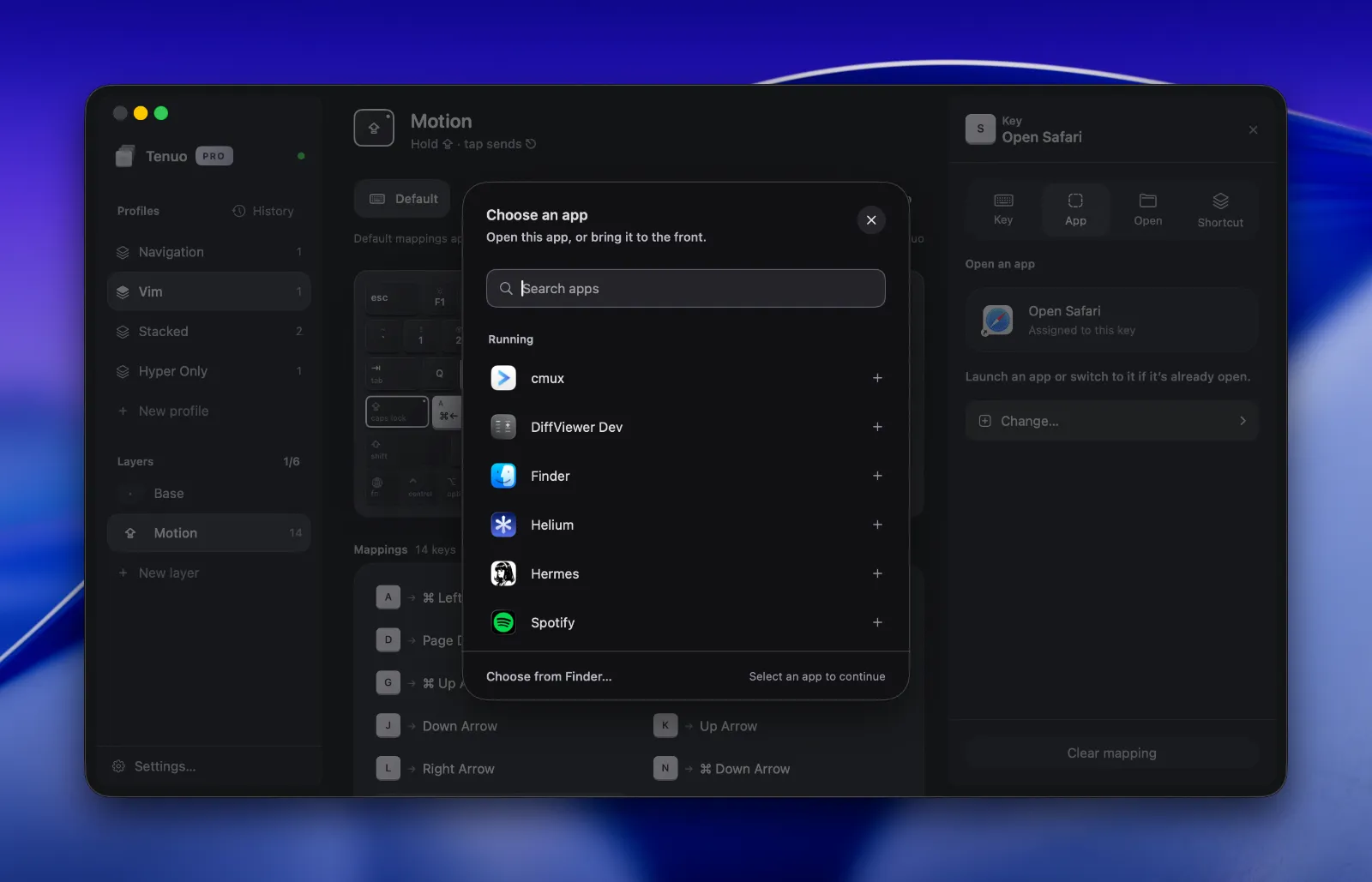Select the A ⌘ Left mapping
Screen dimensions: 1372x882
[x=419, y=597]
